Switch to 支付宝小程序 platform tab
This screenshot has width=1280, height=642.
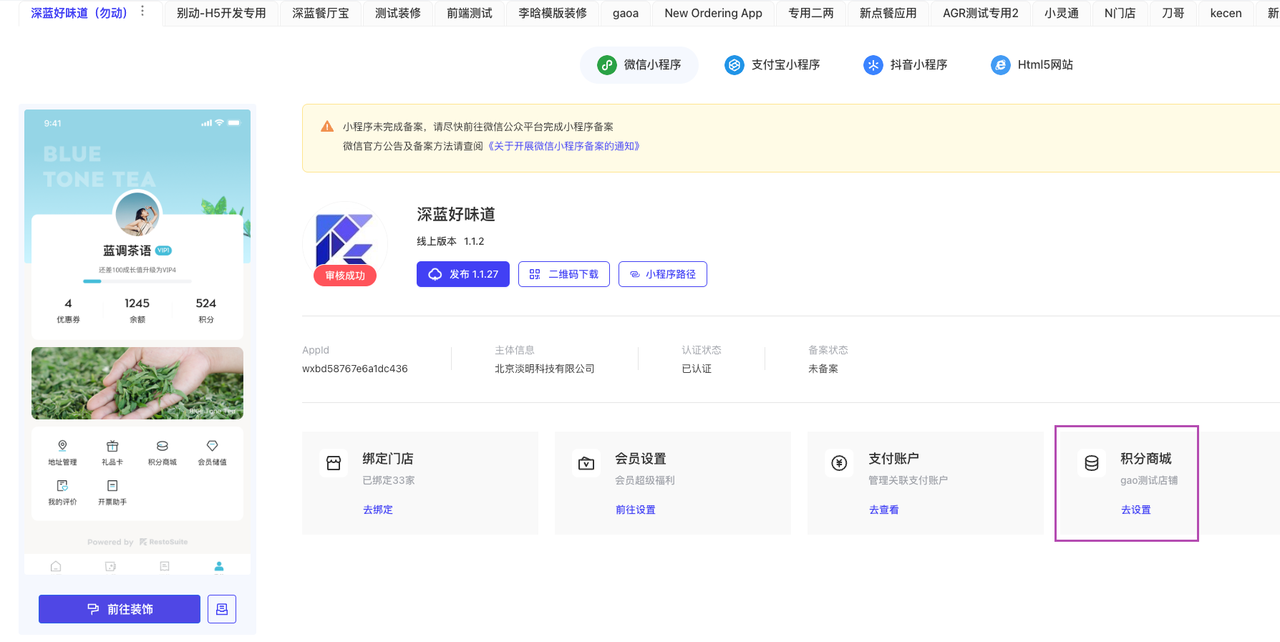click(x=773, y=65)
